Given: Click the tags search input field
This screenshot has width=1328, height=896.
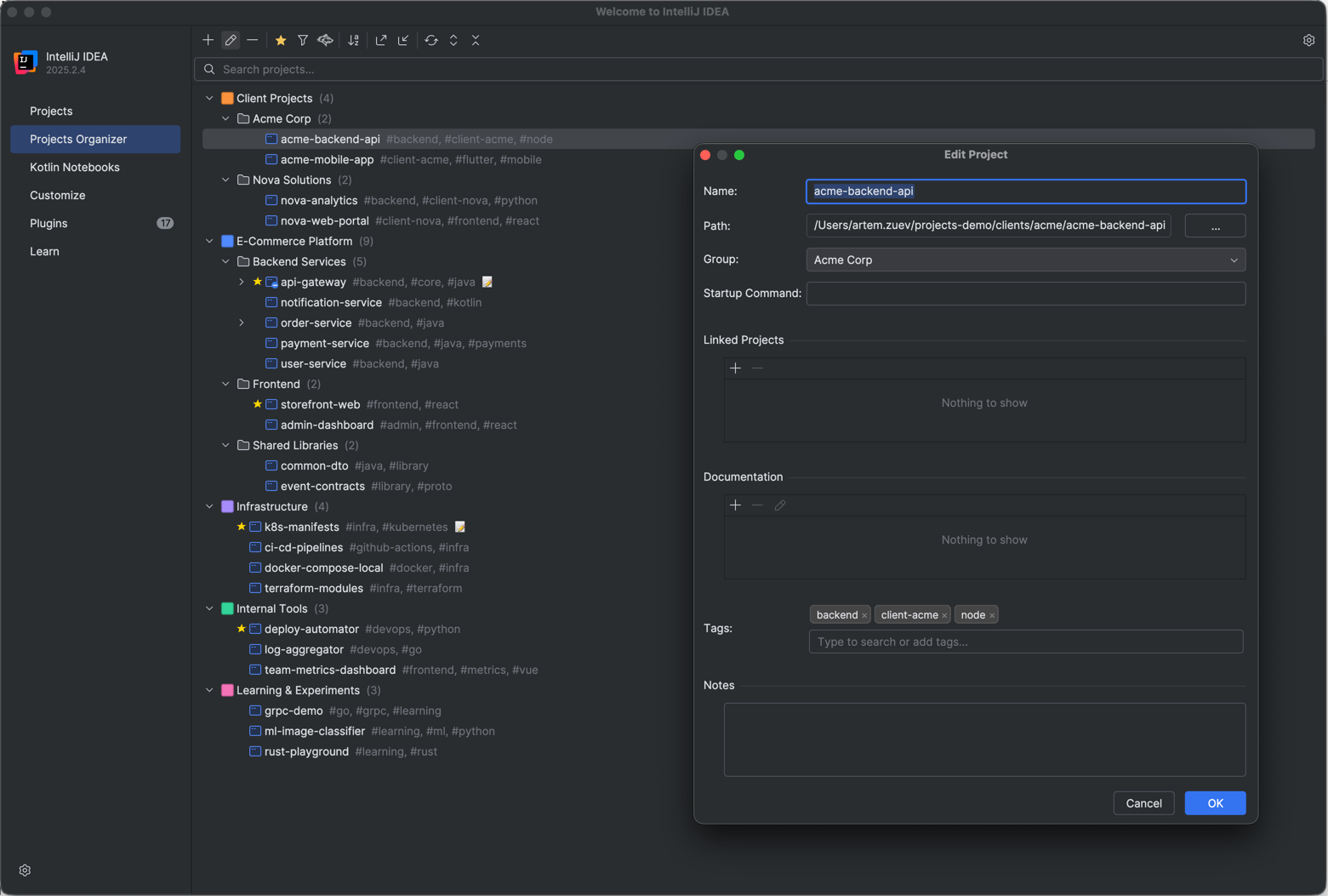Looking at the screenshot, I should click(x=1026, y=642).
